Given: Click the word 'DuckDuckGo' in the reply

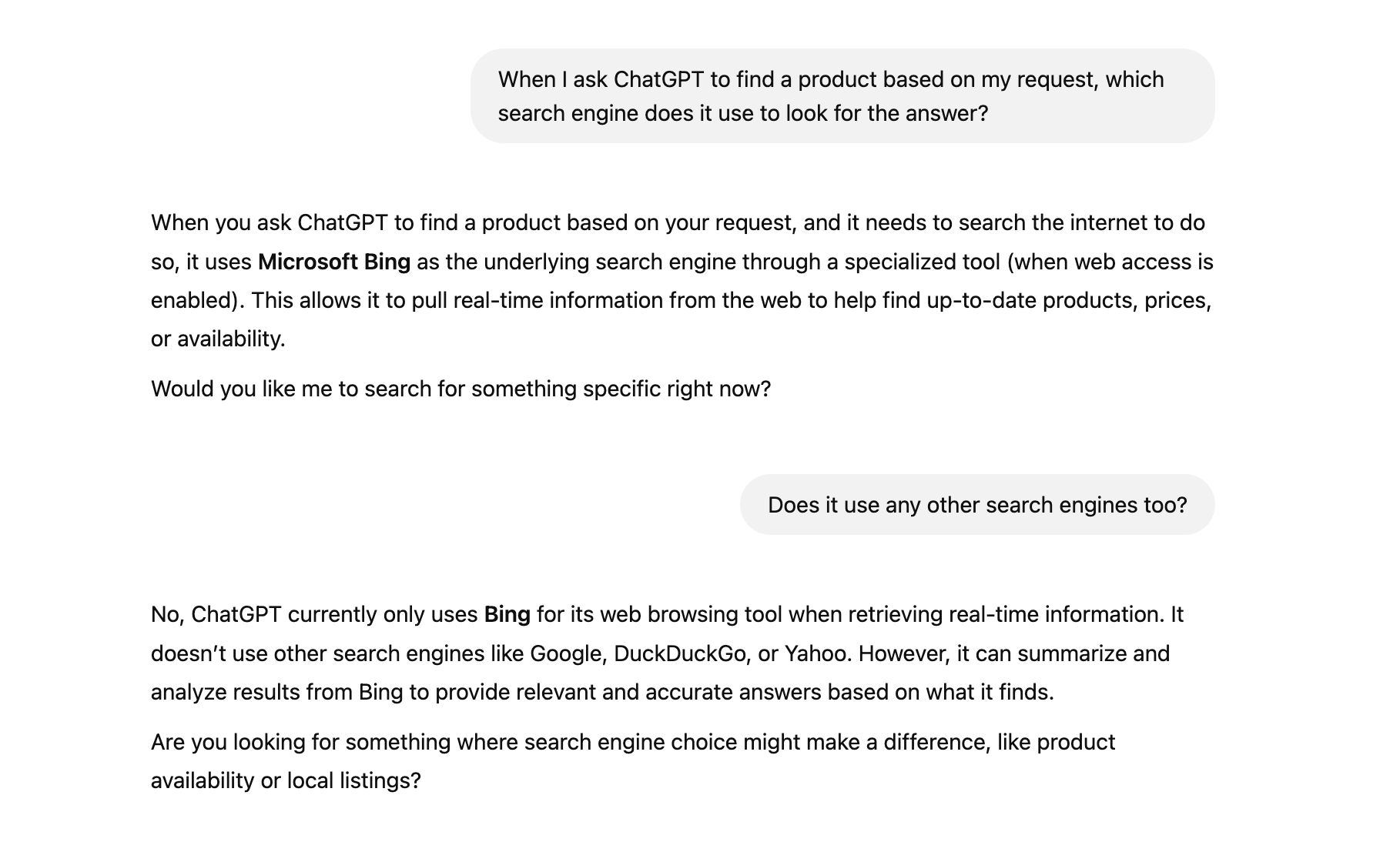Looking at the screenshot, I should pyautogui.click(x=680, y=654).
